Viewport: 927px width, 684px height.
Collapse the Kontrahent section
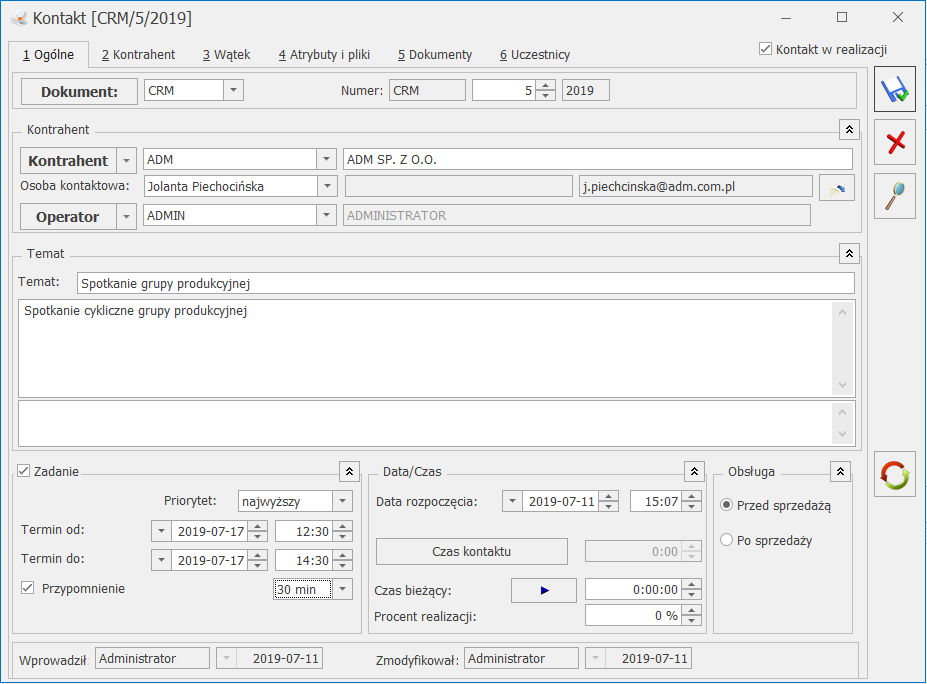coord(849,130)
